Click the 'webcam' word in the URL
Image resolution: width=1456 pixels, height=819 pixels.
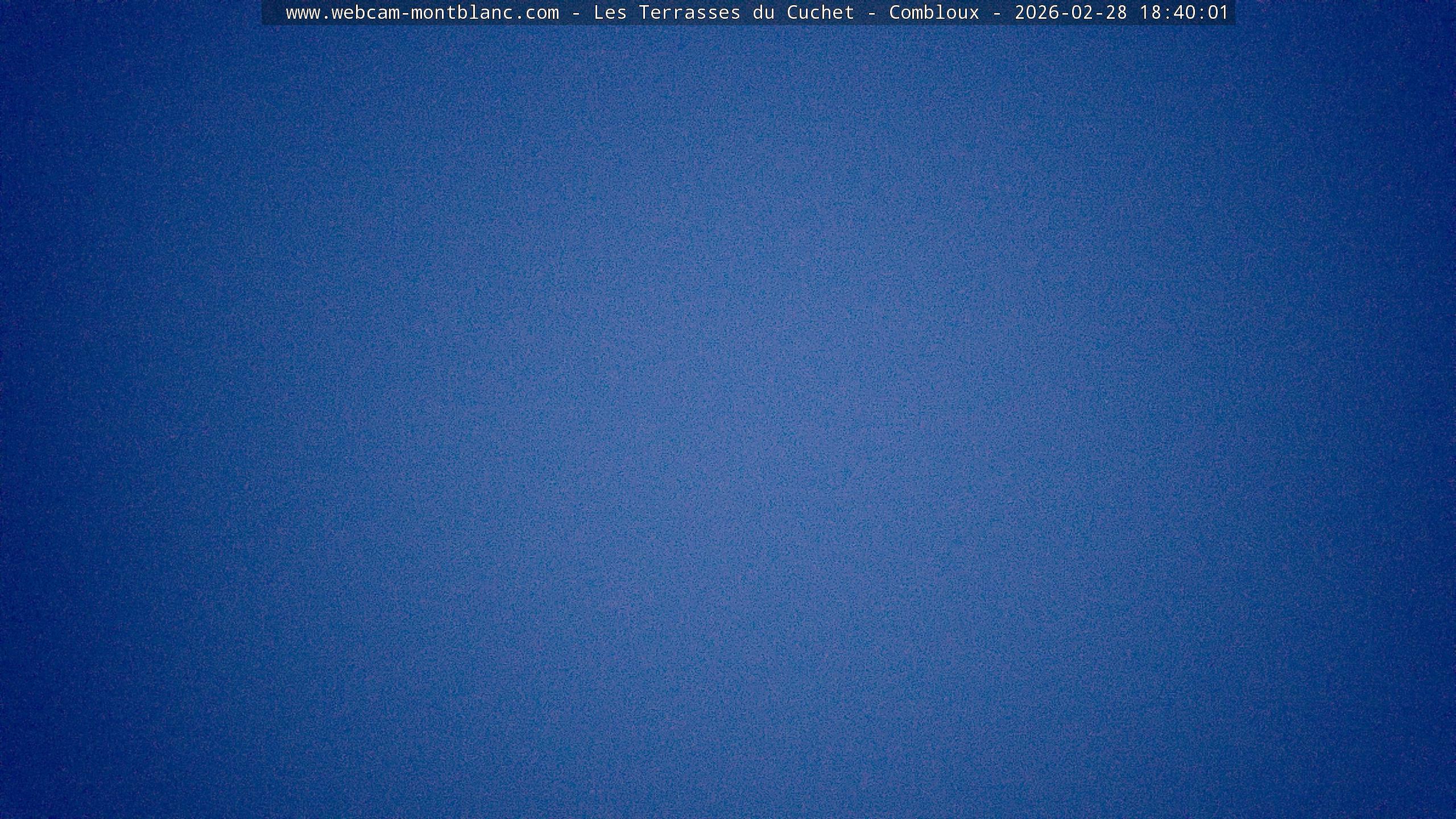365,13
